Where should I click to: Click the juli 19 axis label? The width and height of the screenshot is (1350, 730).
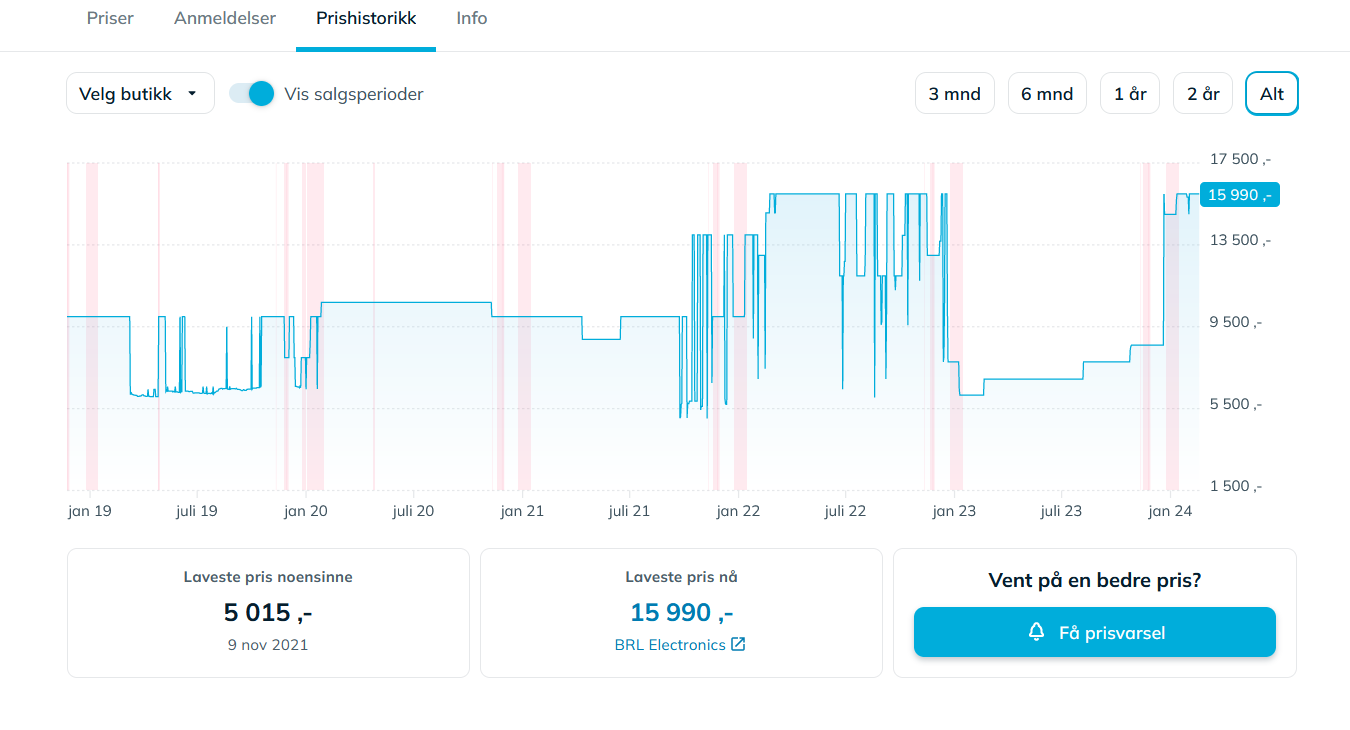(x=196, y=511)
